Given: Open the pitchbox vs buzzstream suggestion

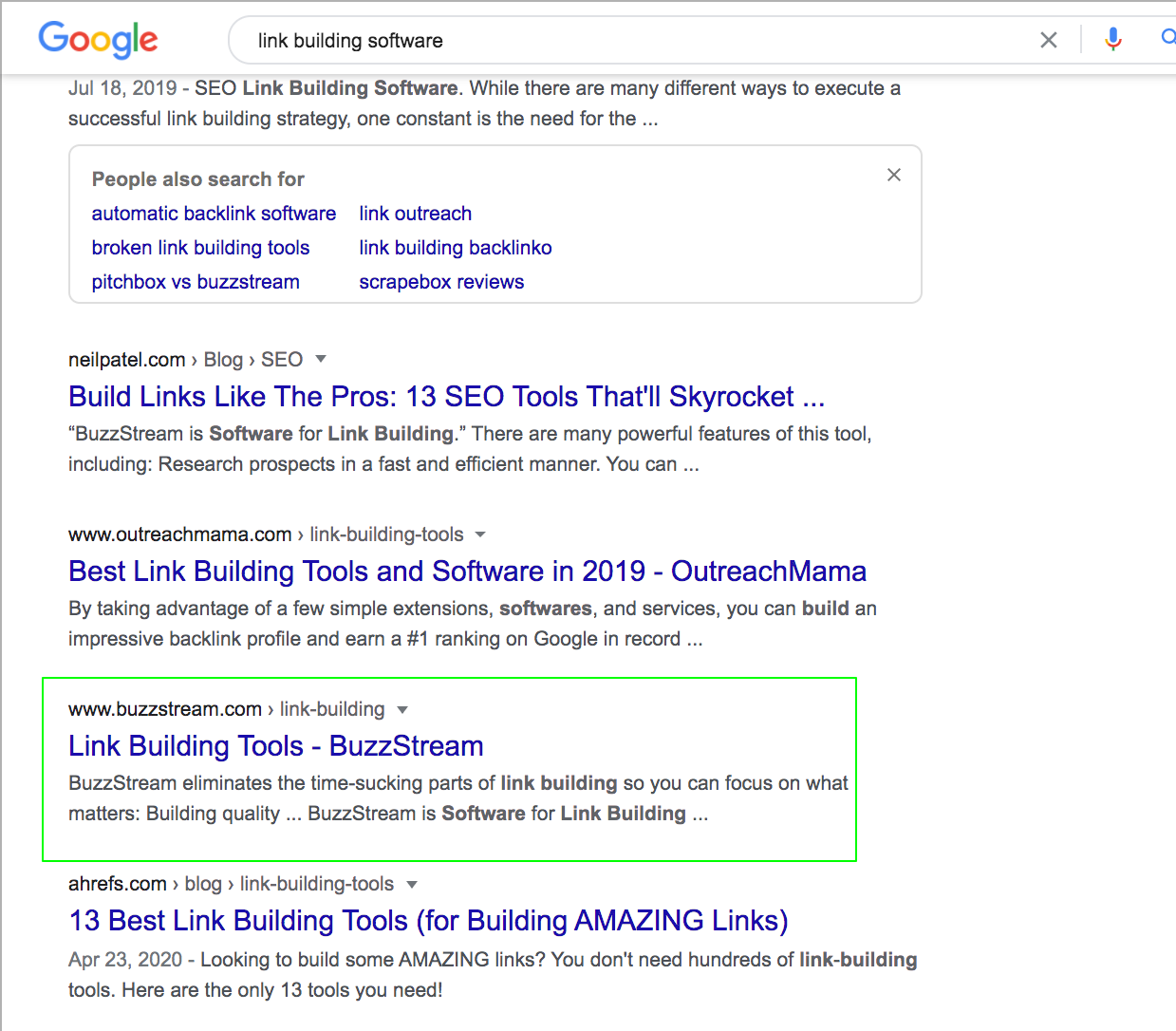Looking at the screenshot, I should point(196,282).
